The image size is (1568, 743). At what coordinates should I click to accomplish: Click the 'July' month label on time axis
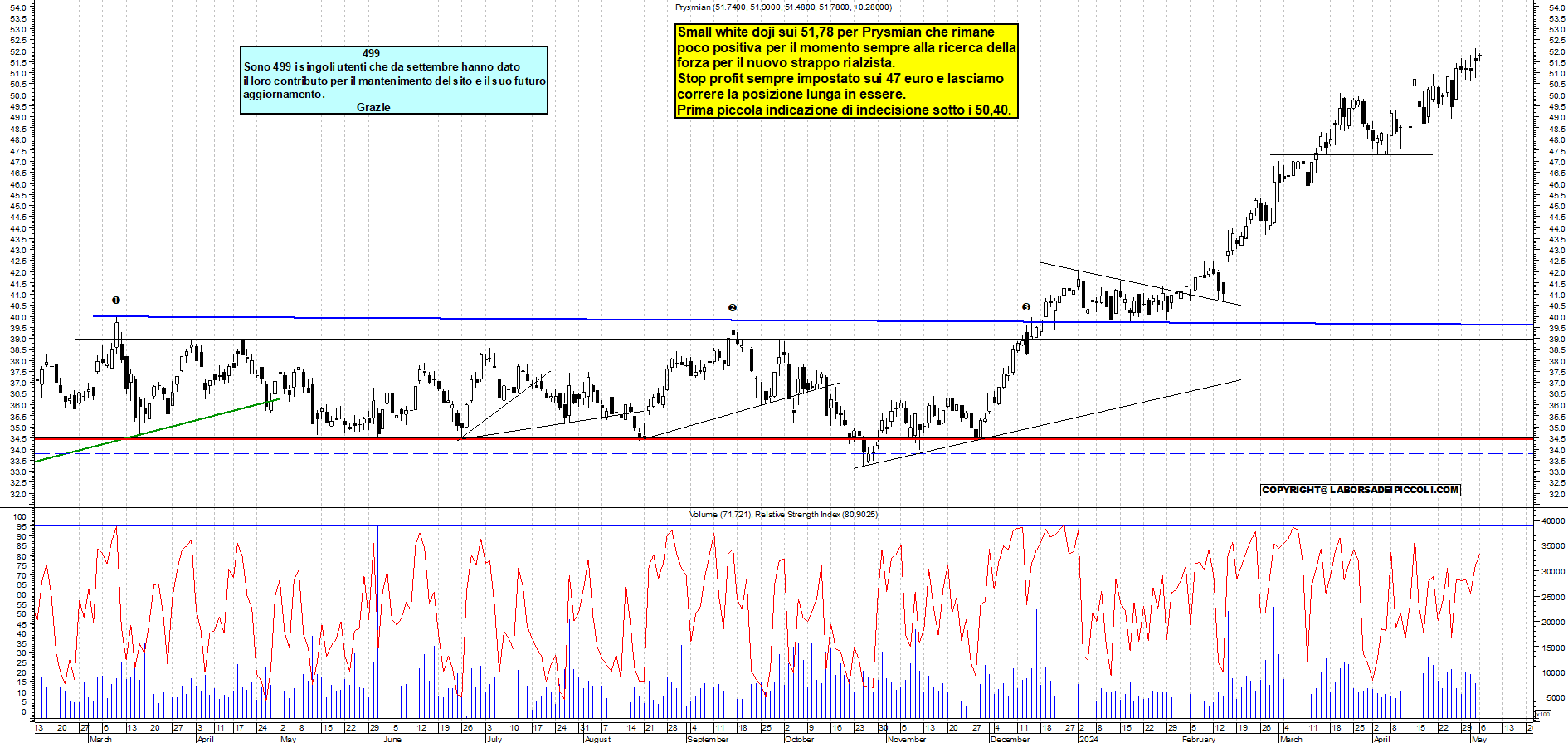(494, 738)
